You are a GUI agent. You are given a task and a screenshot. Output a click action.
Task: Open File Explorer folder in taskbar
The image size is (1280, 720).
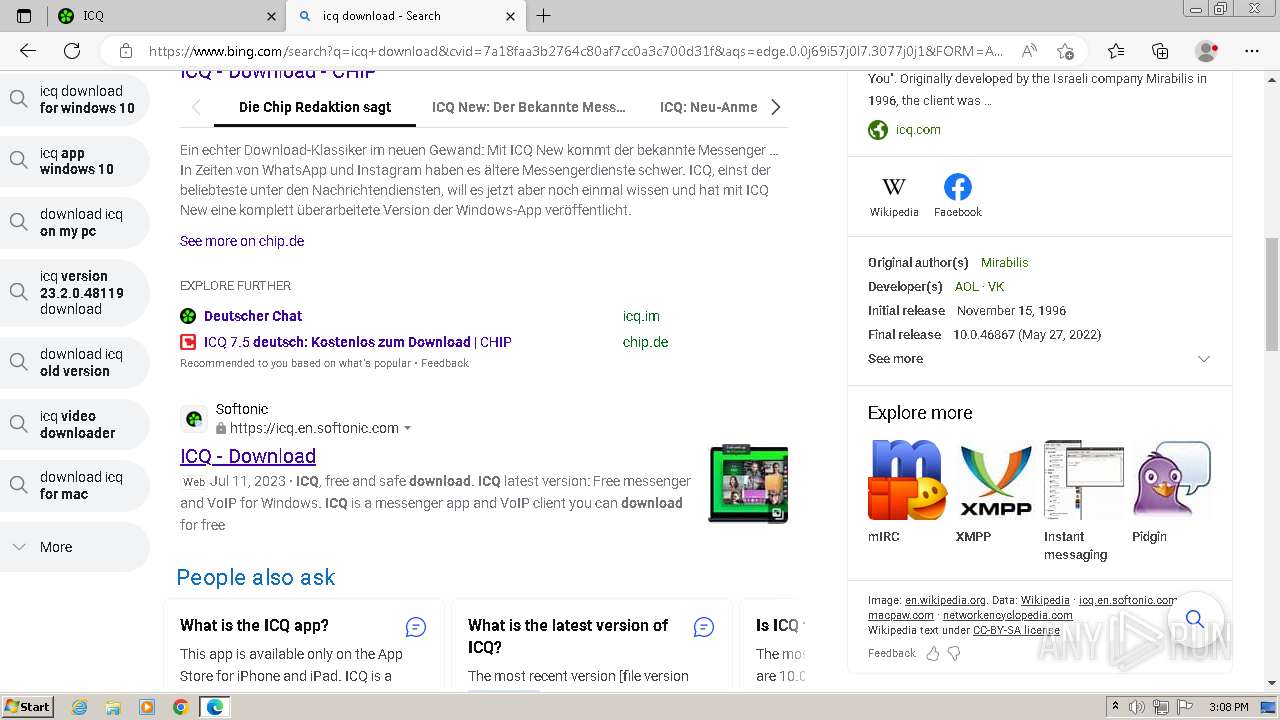pos(113,707)
